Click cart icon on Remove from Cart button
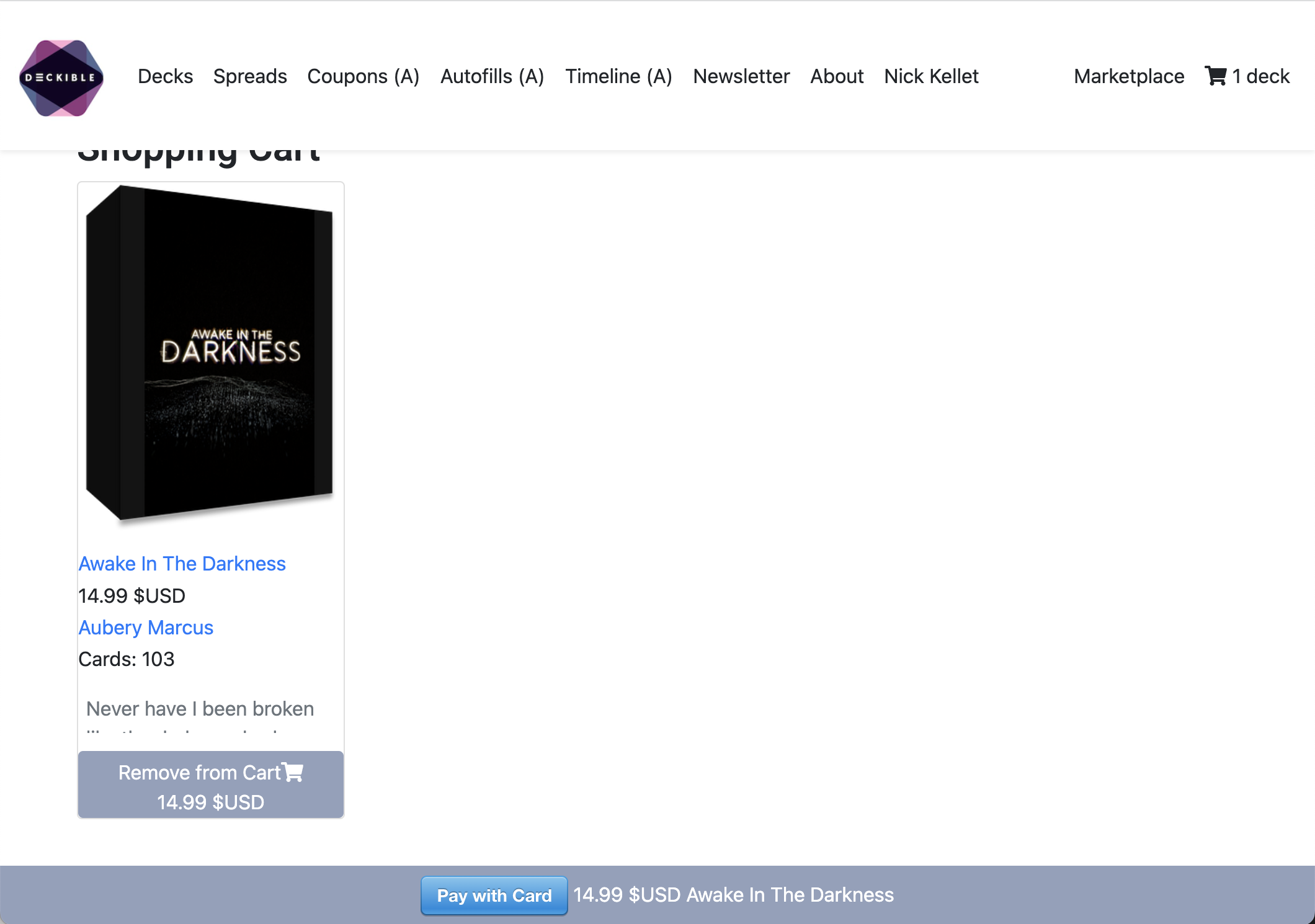 click(x=293, y=772)
